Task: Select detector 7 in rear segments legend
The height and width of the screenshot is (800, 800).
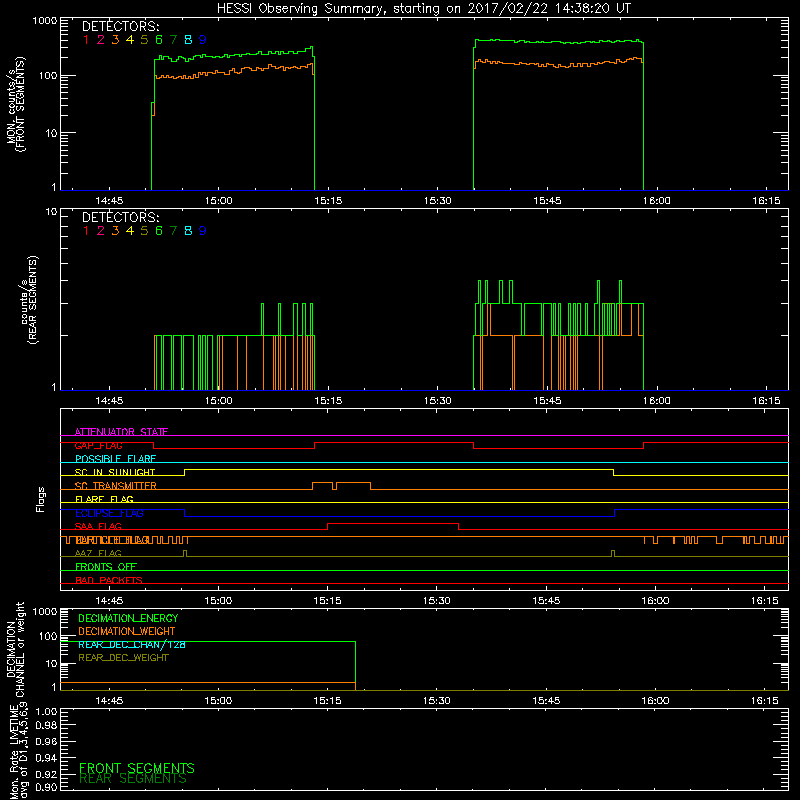Action: click(173, 231)
